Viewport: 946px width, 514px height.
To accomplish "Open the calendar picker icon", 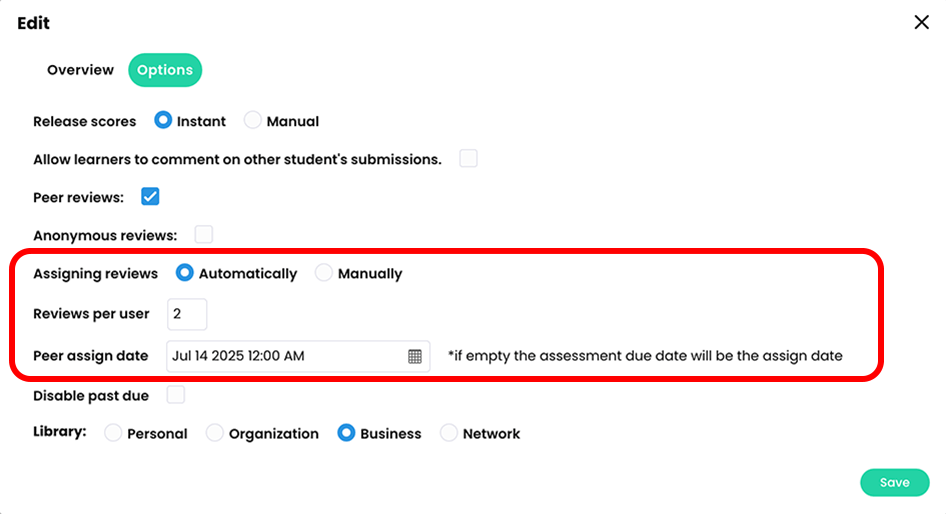I will tap(414, 356).
